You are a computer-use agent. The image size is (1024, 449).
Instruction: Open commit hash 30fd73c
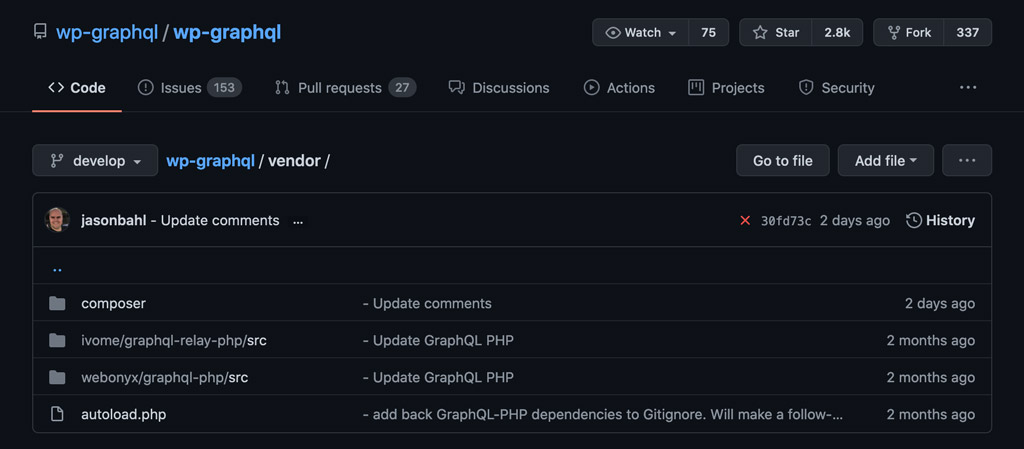coord(786,221)
